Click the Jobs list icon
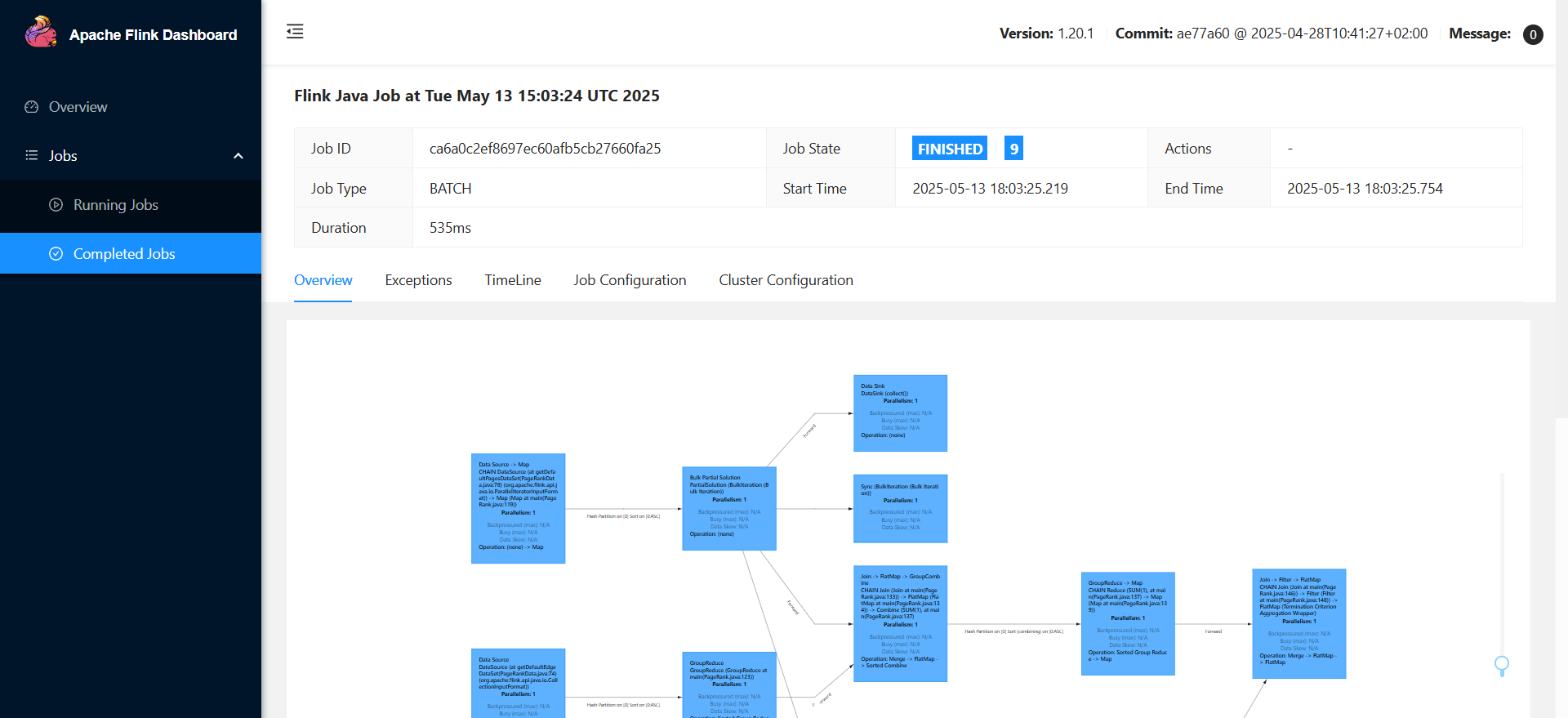The image size is (1568, 718). pyautogui.click(x=32, y=155)
